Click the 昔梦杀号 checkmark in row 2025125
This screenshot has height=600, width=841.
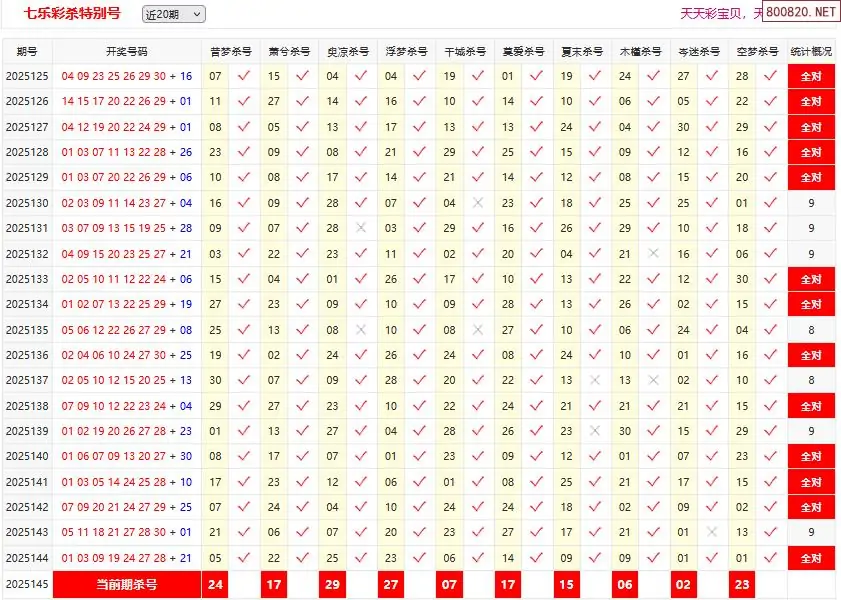point(244,75)
